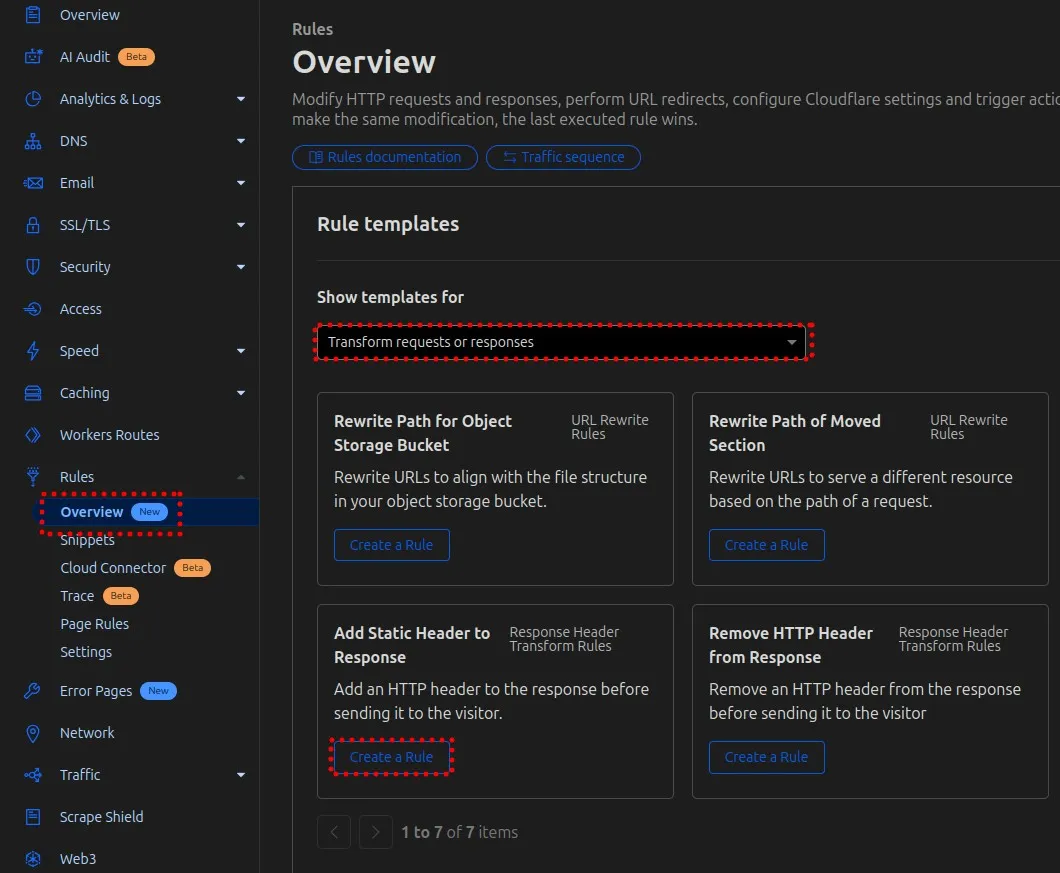Expand the Speed submenu arrow
Screen dimensions: 1060x873
pos(241,351)
